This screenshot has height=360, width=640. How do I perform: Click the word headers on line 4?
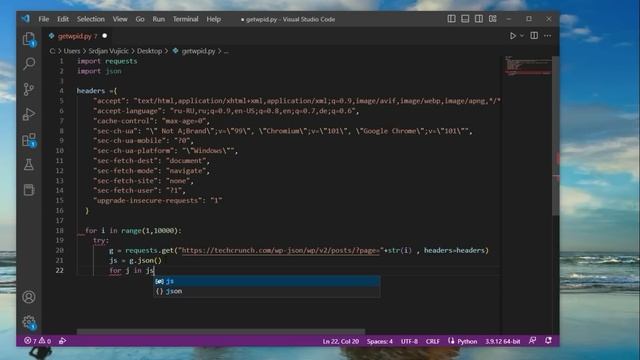click(x=91, y=91)
